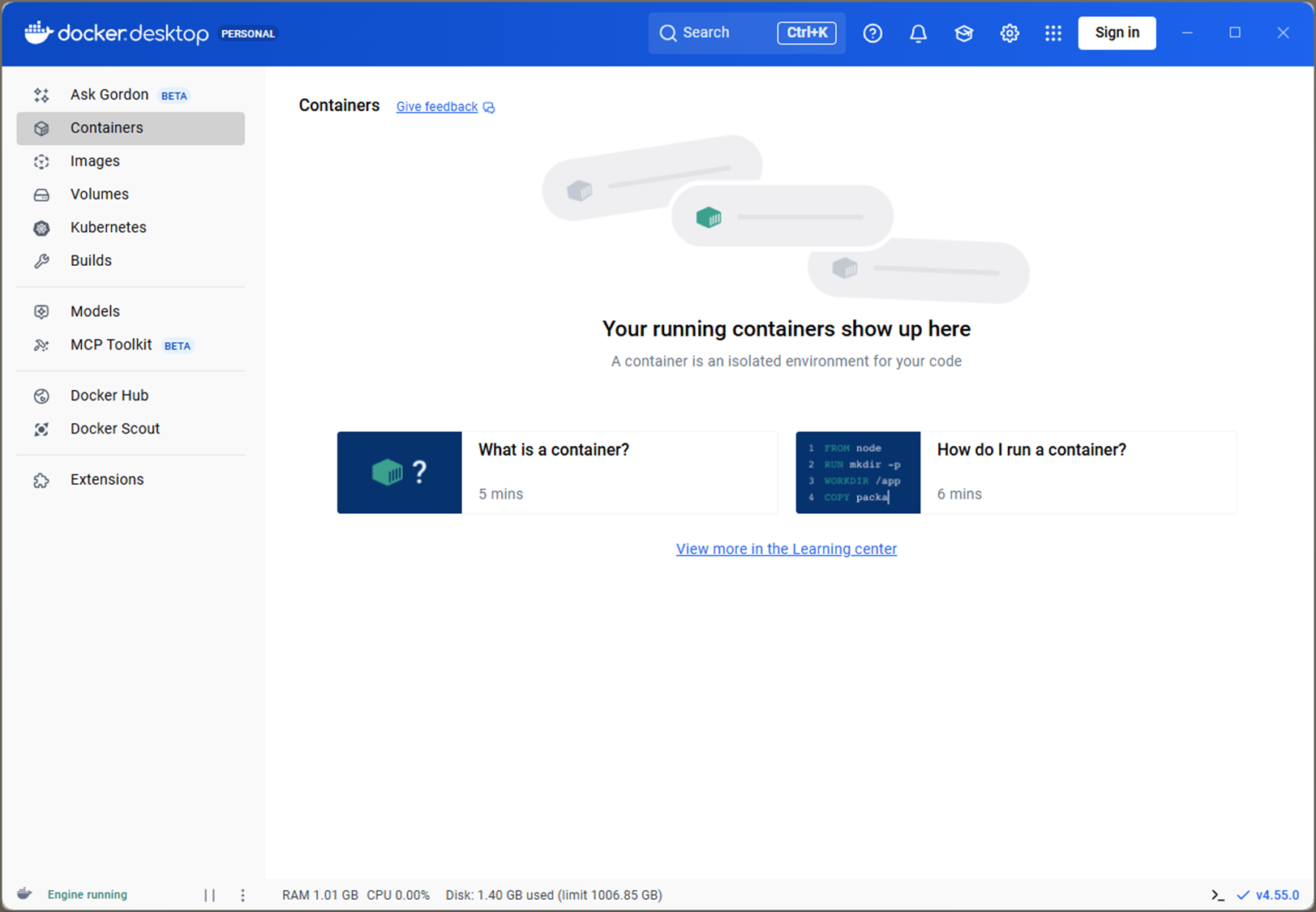The image size is (1316, 912).
Task: Click the PERSONAL plan badge
Action: click(x=248, y=34)
